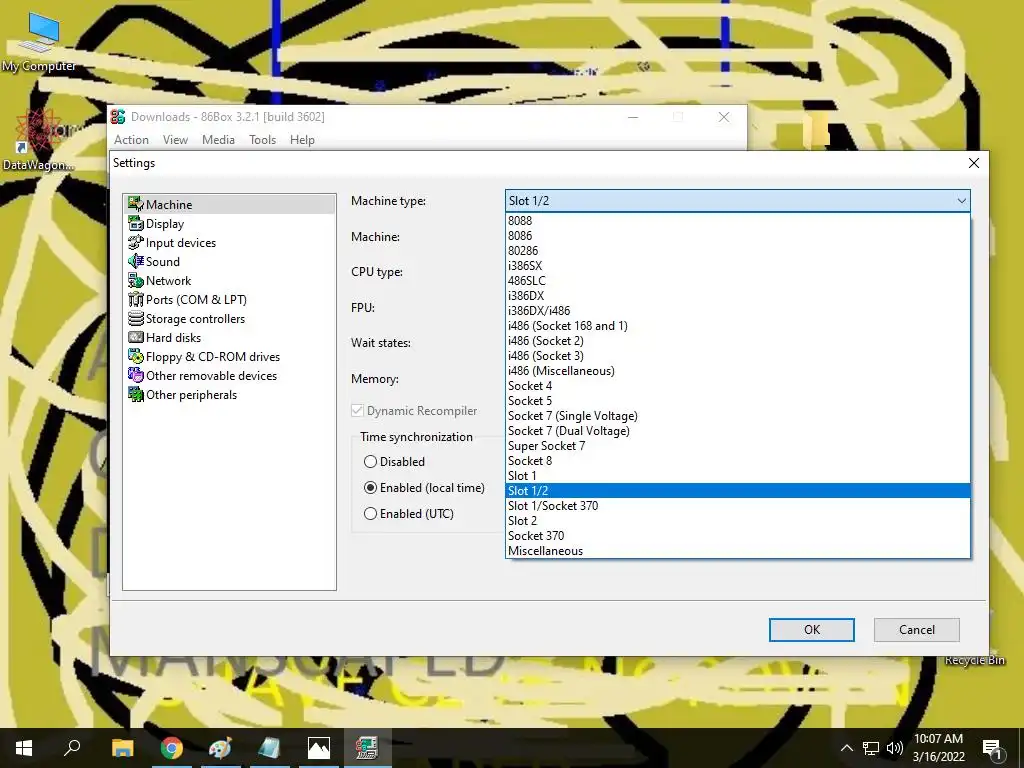This screenshot has width=1024, height=768.
Task: Open Other peripherals icon
Action: [x=135, y=394]
